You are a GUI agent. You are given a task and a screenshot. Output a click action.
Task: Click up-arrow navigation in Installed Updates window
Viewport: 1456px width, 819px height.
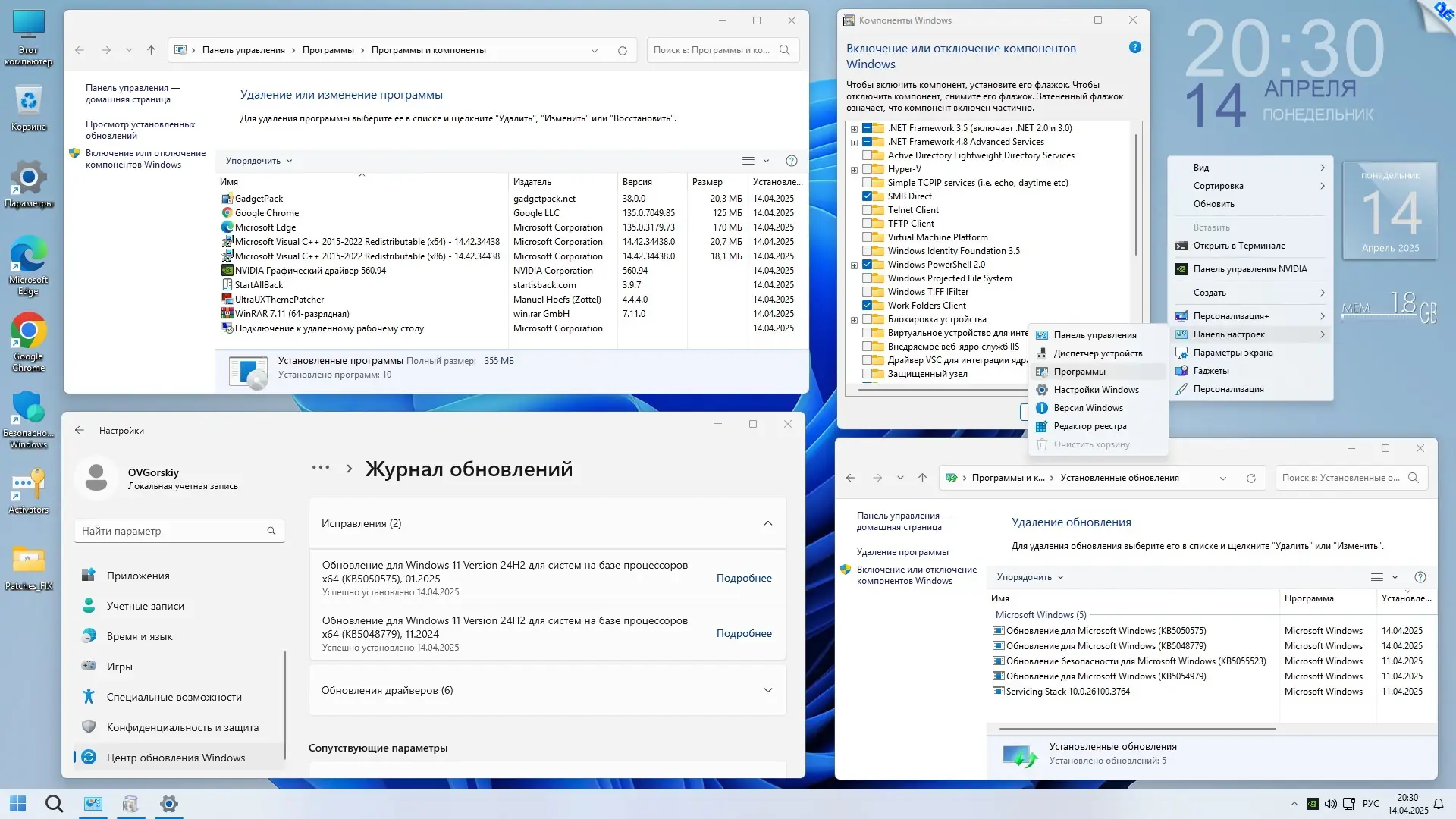(x=922, y=478)
